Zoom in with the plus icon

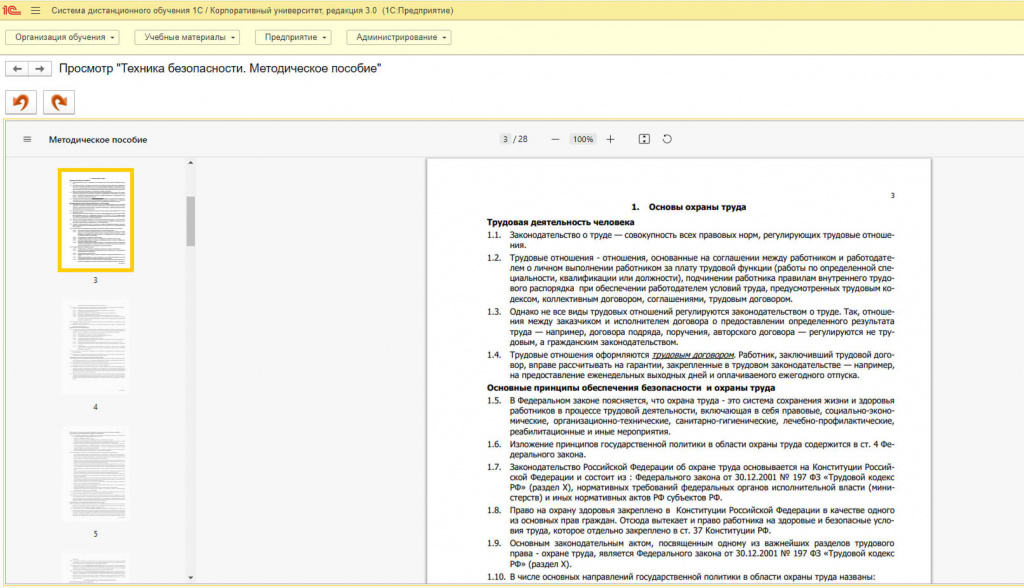(x=612, y=139)
